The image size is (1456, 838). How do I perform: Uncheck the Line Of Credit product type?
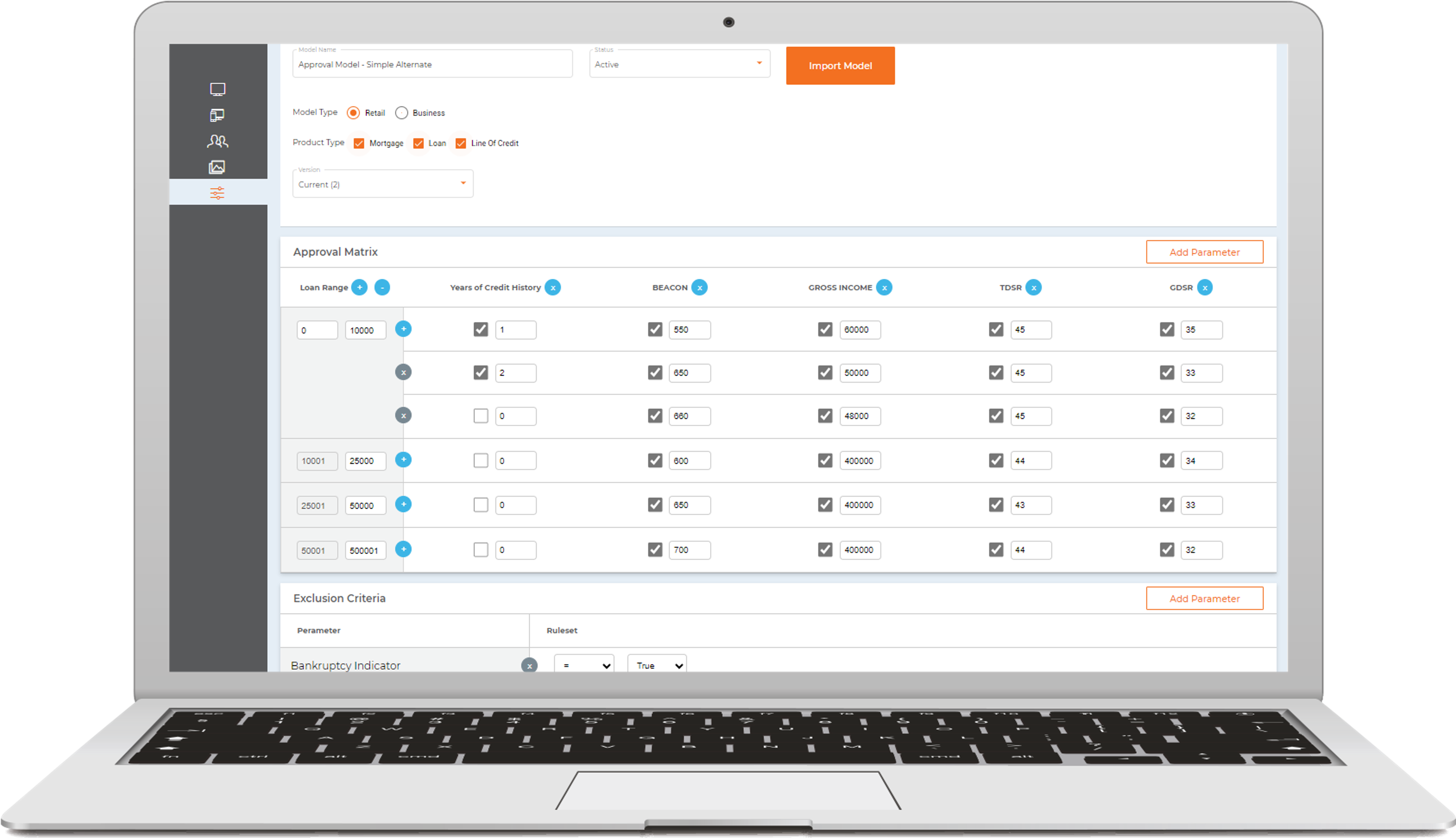click(461, 143)
